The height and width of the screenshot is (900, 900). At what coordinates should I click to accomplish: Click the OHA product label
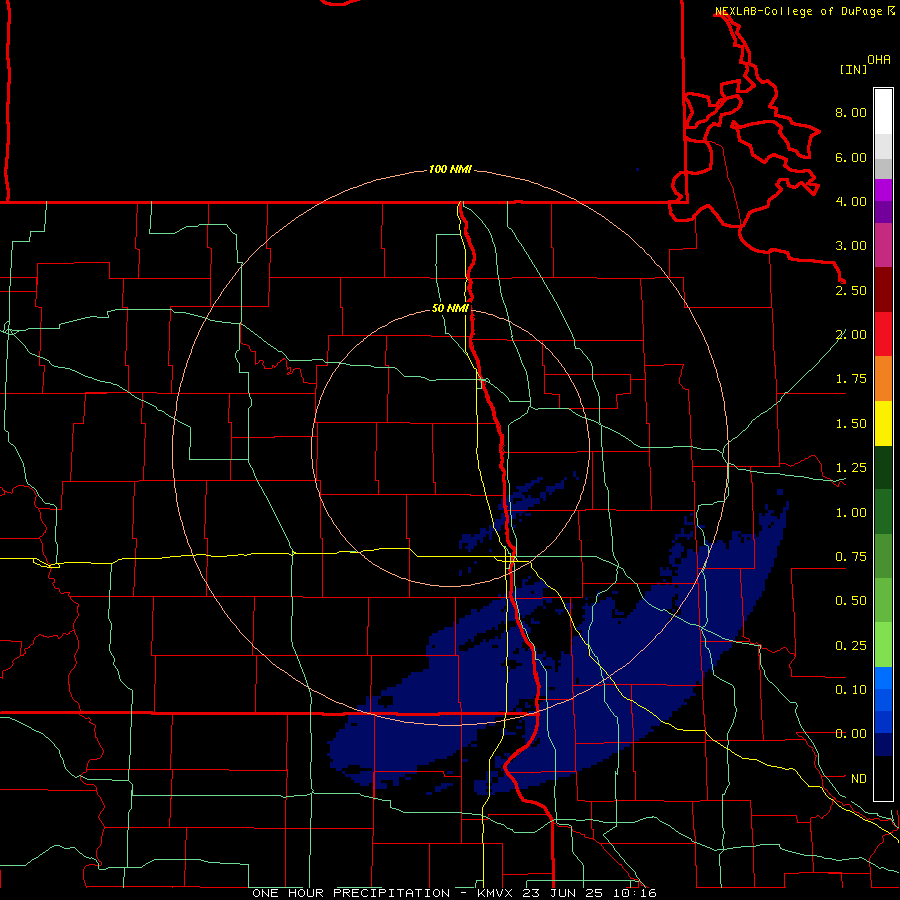(879, 60)
